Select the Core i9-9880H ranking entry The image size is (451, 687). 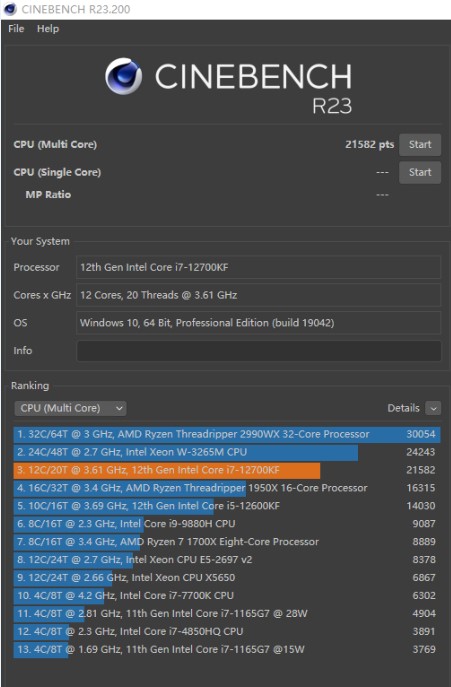pos(227,524)
